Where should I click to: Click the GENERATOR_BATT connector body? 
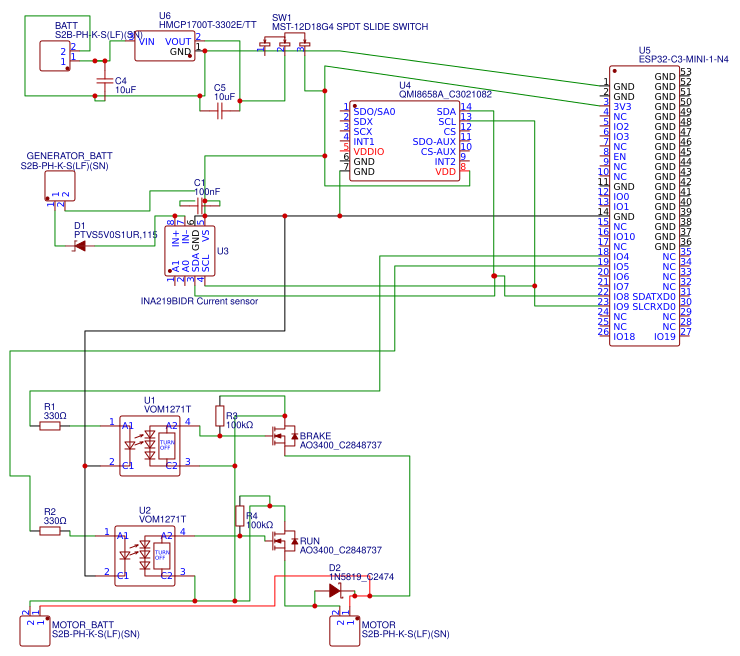click(59, 186)
